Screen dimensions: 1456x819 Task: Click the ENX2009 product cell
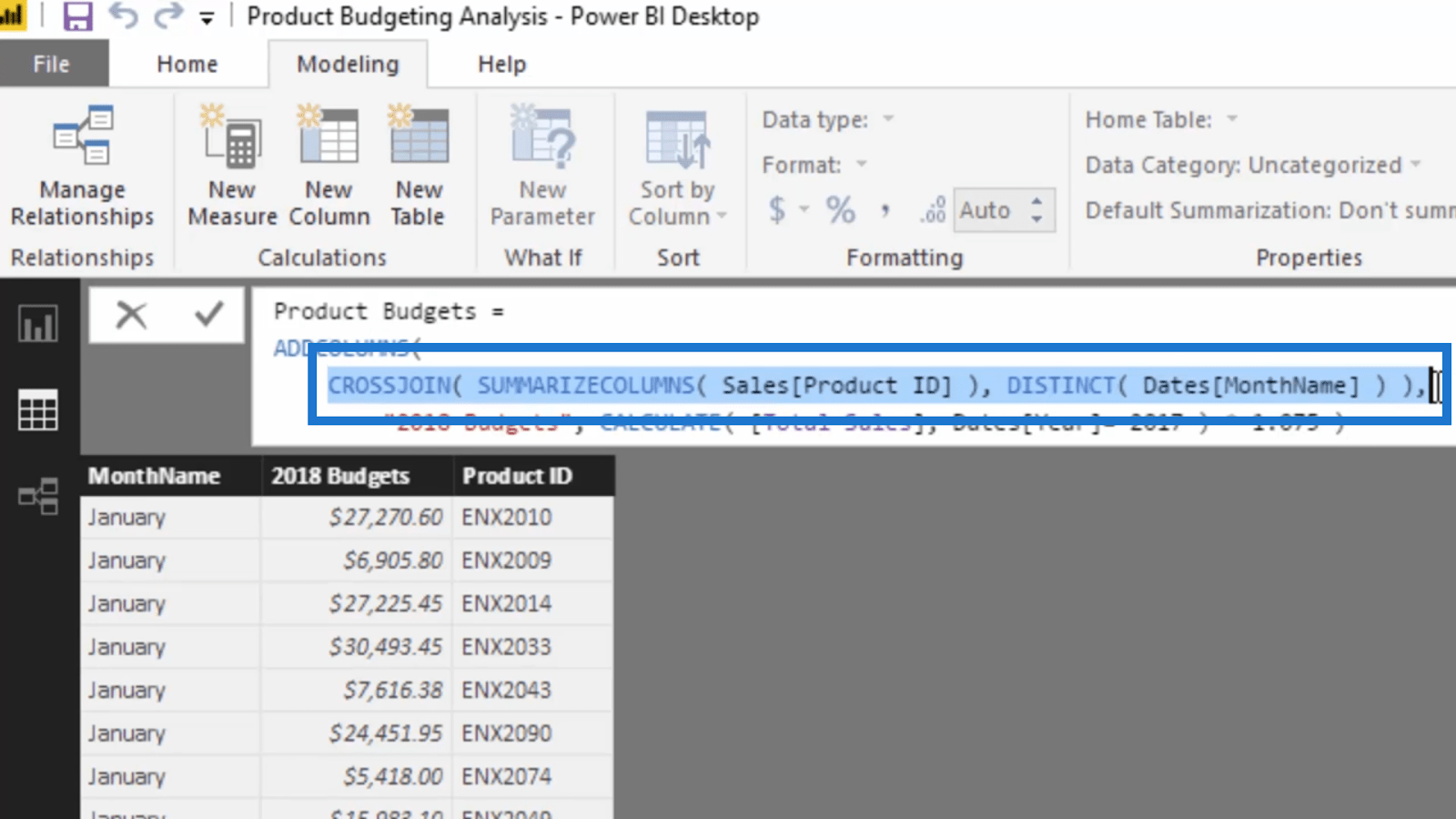click(x=533, y=560)
